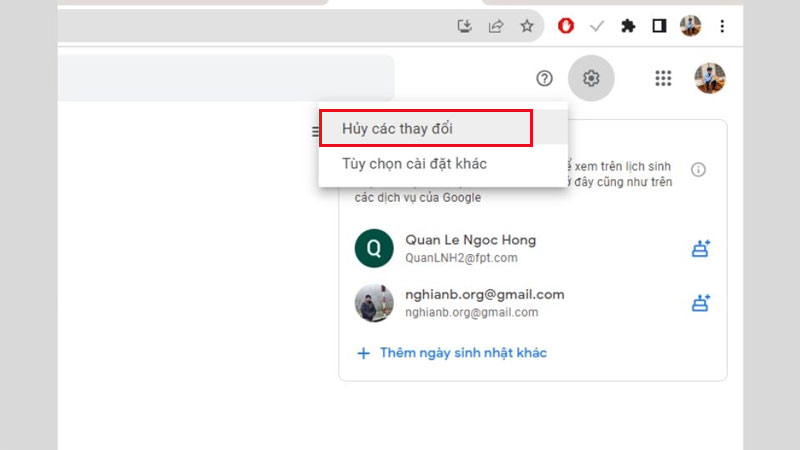Click the Settings gear icon
This screenshot has height=450, width=800.
[591, 78]
